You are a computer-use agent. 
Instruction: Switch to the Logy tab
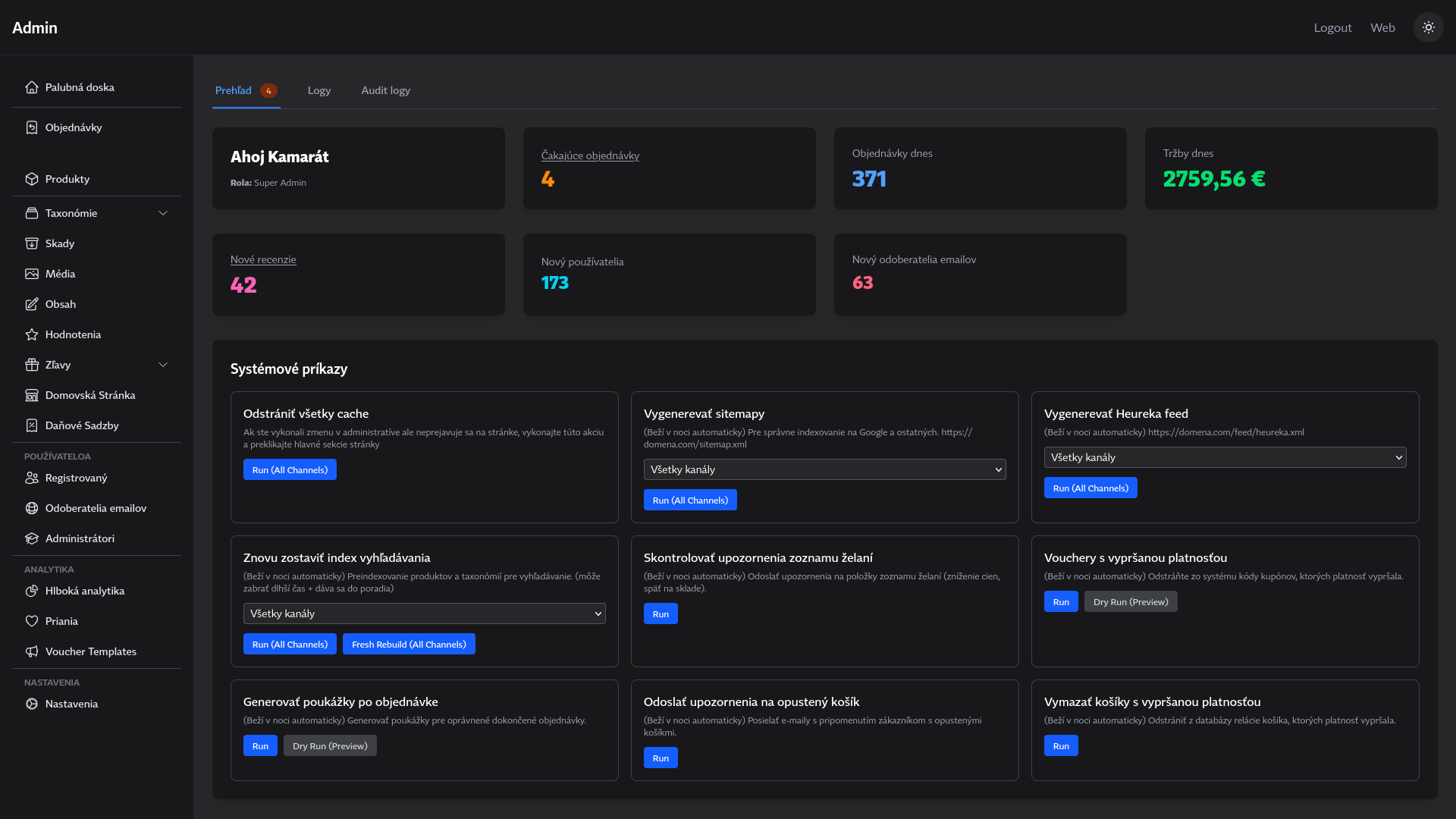point(318,90)
